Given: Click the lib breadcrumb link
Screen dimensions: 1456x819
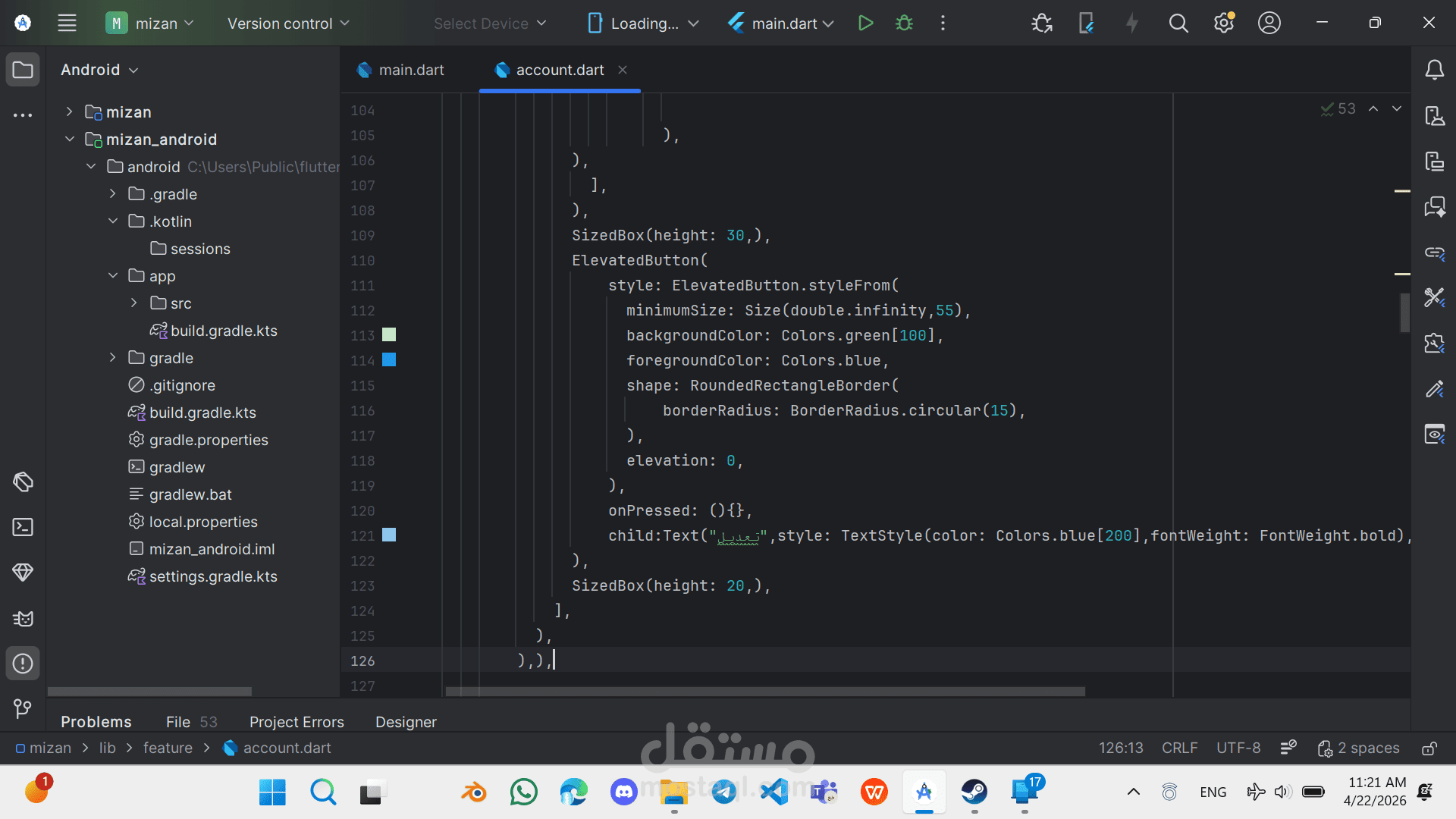Looking at the screenshot, I should 108,748.
